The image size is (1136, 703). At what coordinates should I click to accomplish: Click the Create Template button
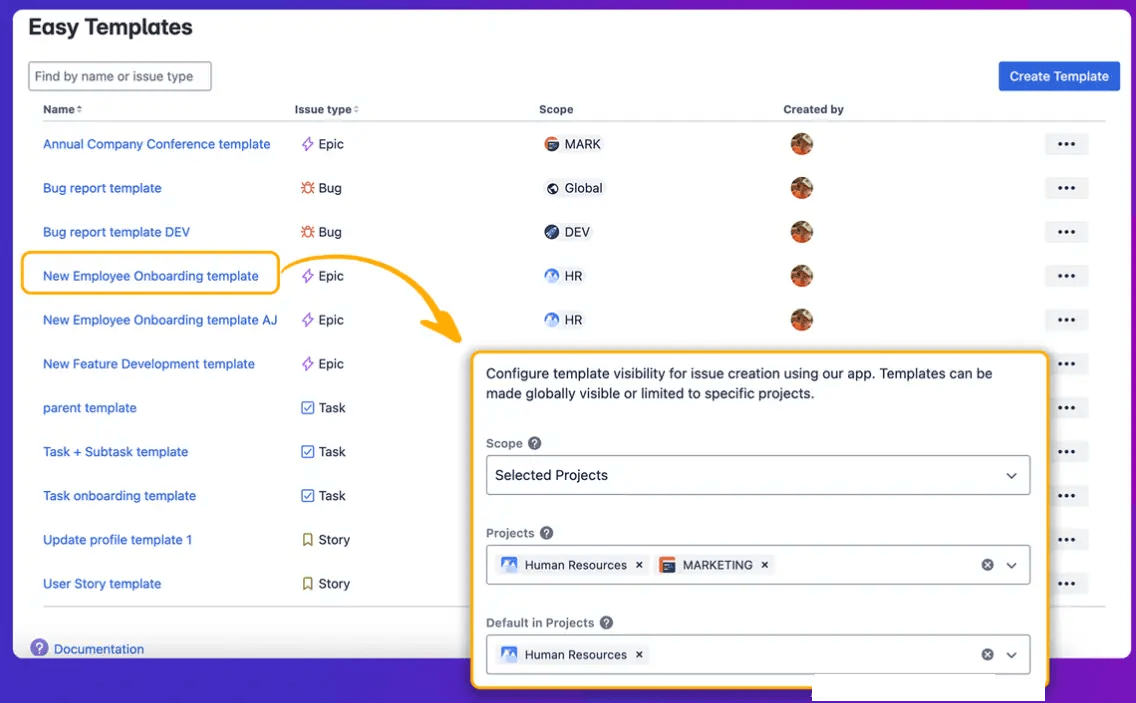click(1058, 76)
